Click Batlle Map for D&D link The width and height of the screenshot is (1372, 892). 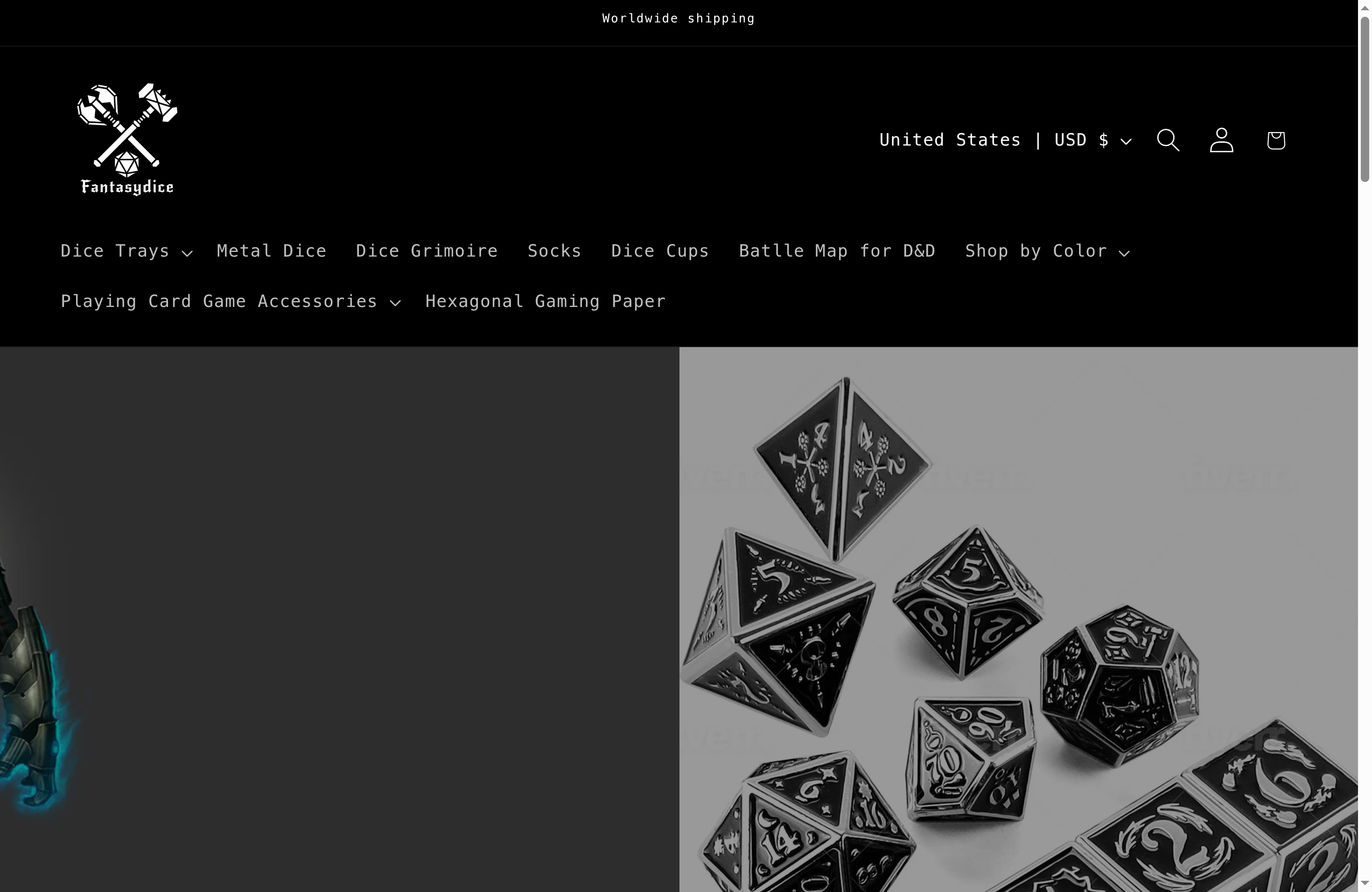coord(837,251)
